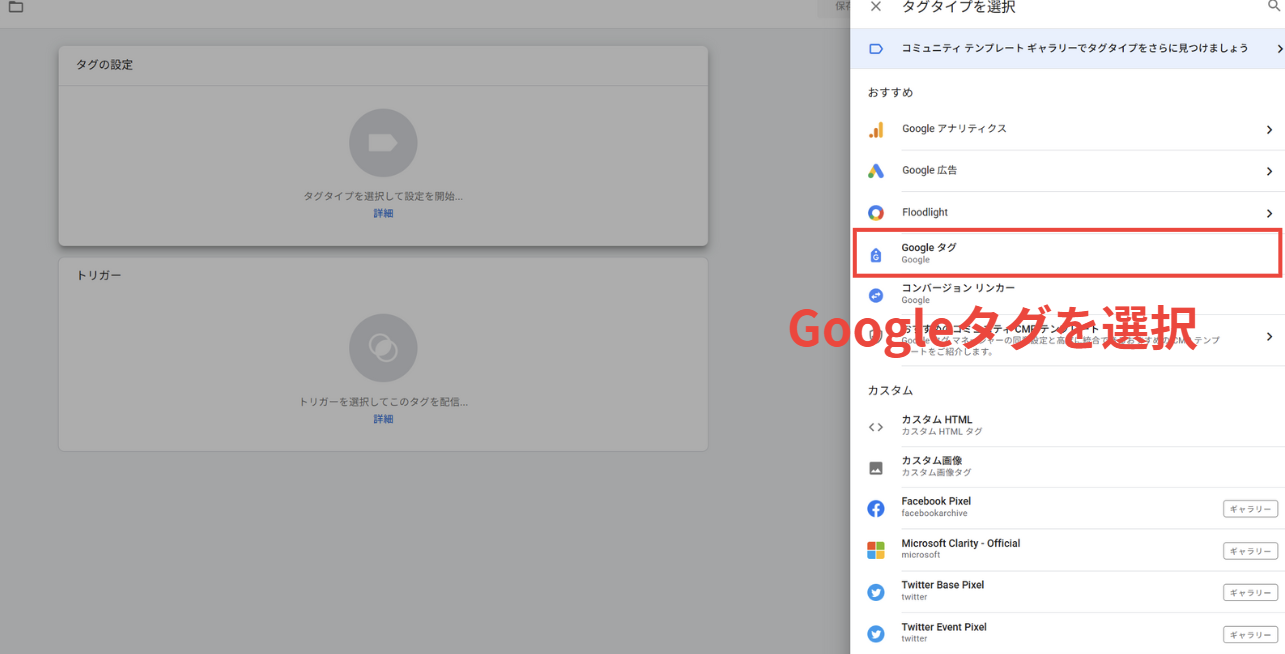Click the Microsoft Clarity logo icon
Screen dimensions: 1285x654
pos(876,550)
